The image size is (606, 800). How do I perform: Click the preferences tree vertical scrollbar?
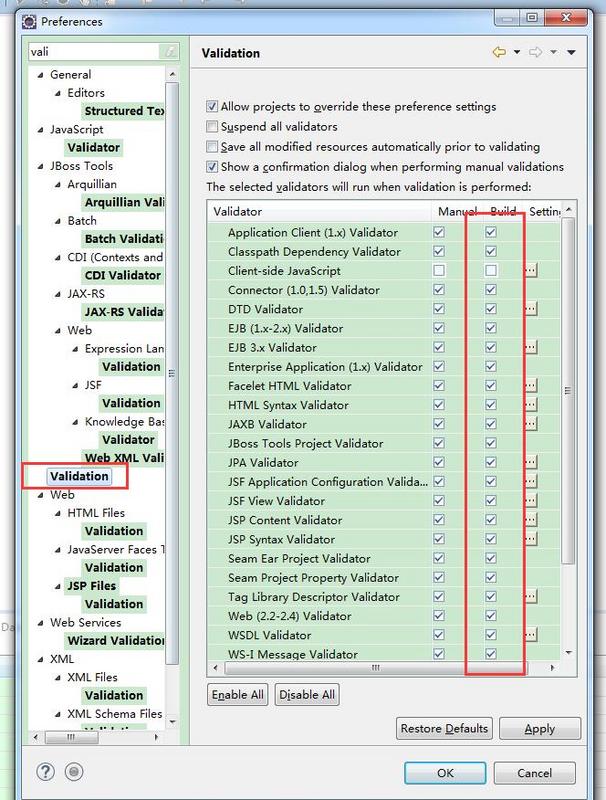point(172,372)
